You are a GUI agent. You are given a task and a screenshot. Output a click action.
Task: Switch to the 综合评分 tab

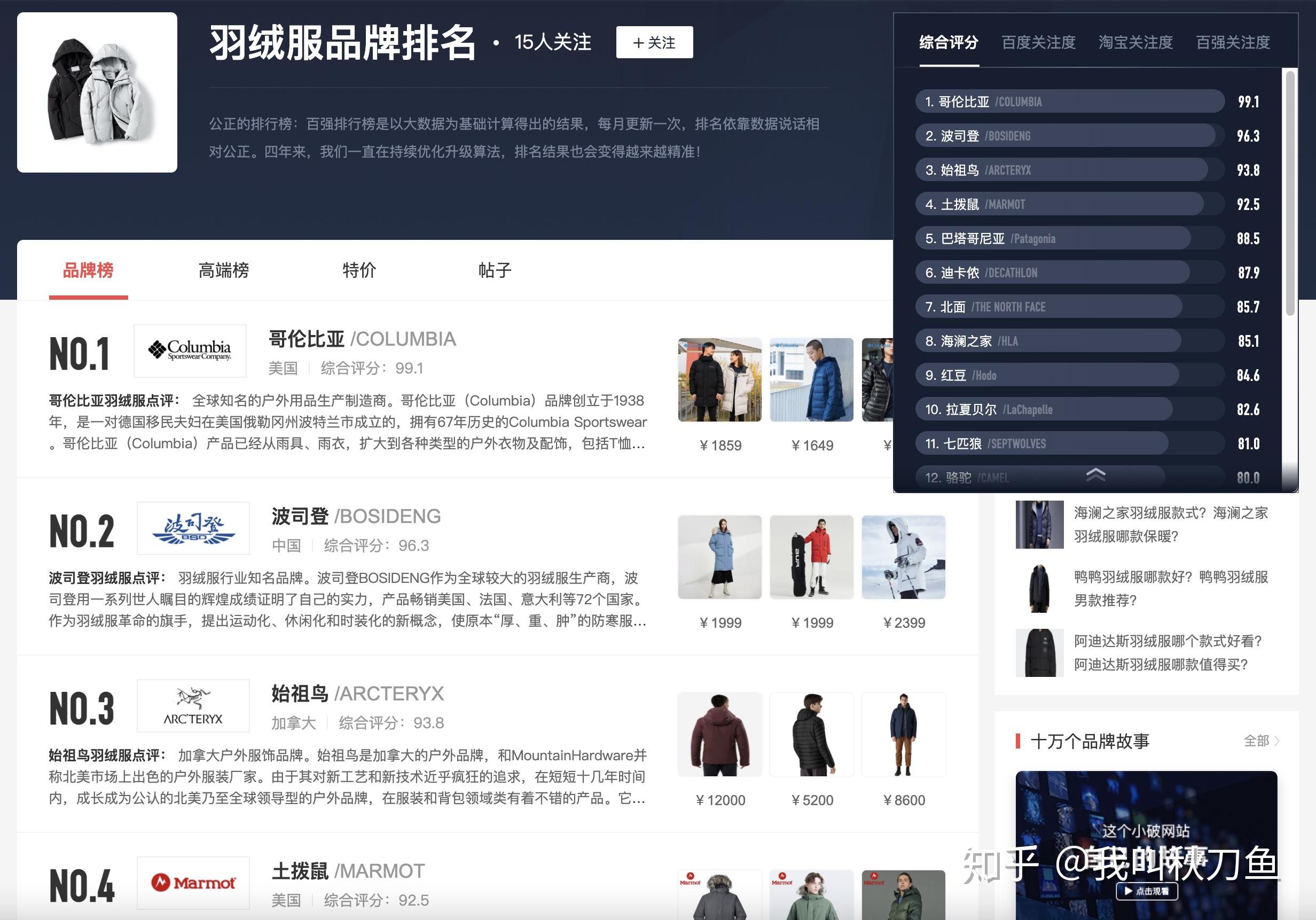[x=949, y=42]
